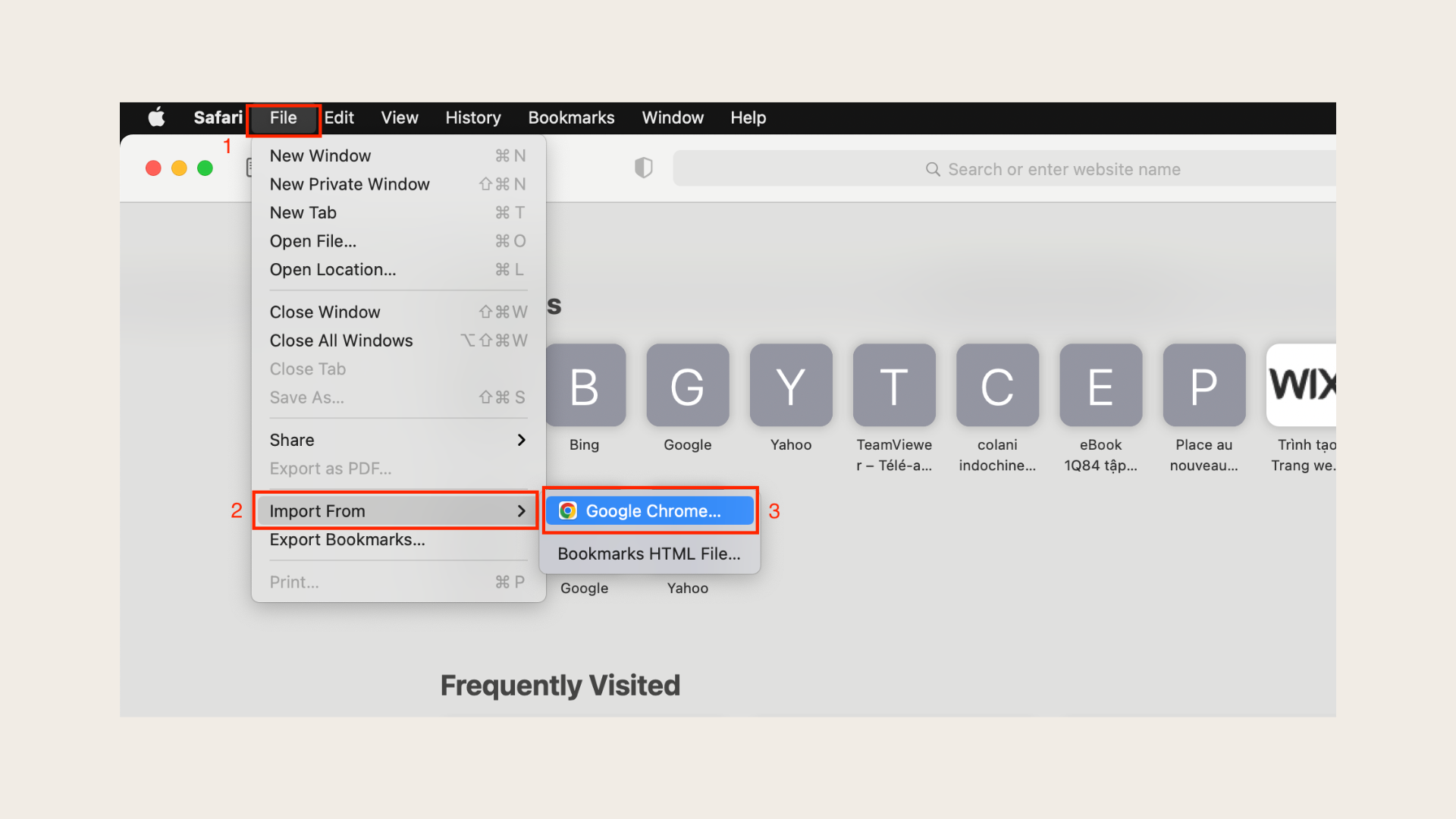Open the File menu
Screen dimensions: 1456x819
[x=283, y=117]
